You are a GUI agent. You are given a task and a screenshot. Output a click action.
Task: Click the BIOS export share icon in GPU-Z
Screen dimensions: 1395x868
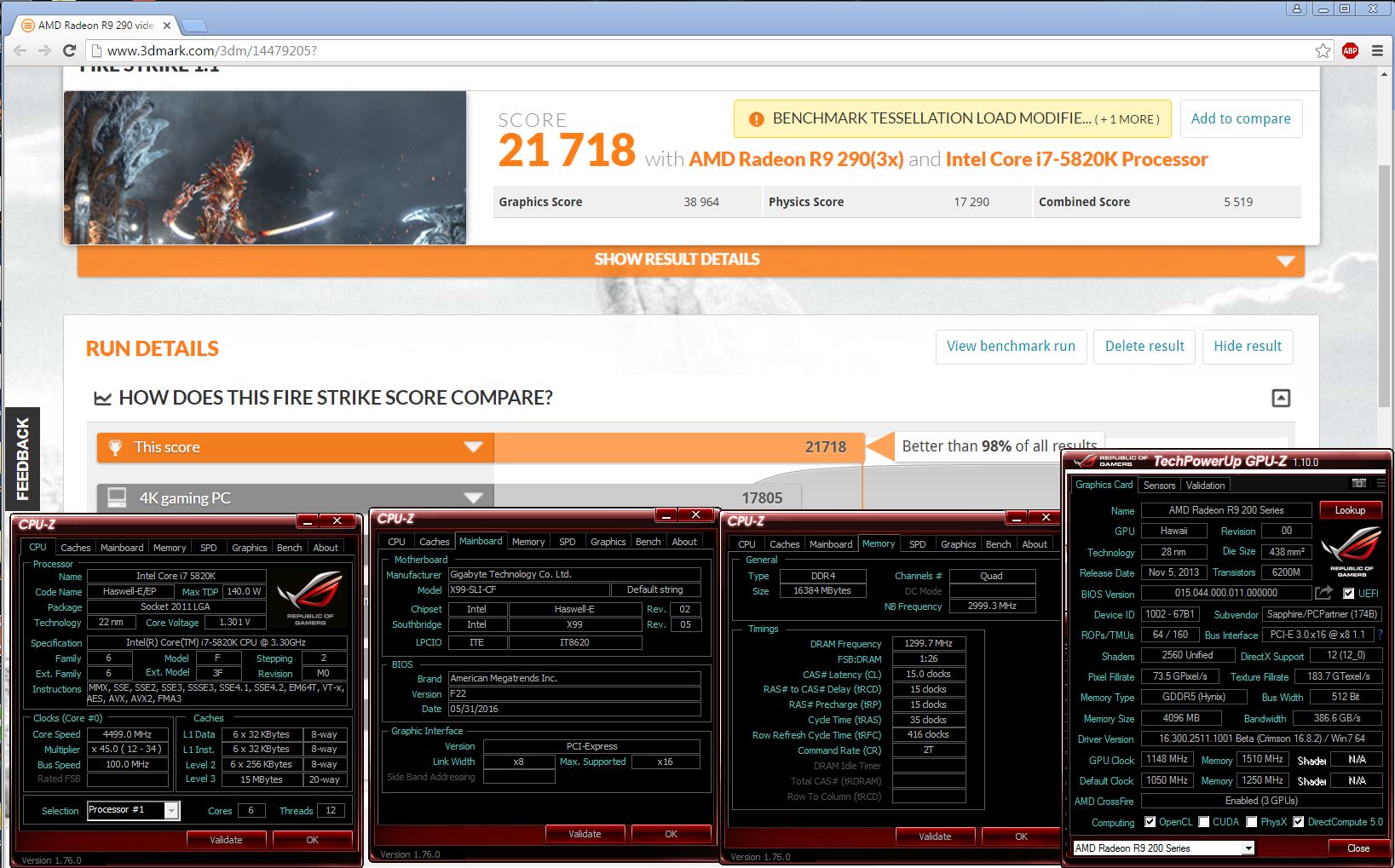1323,593
